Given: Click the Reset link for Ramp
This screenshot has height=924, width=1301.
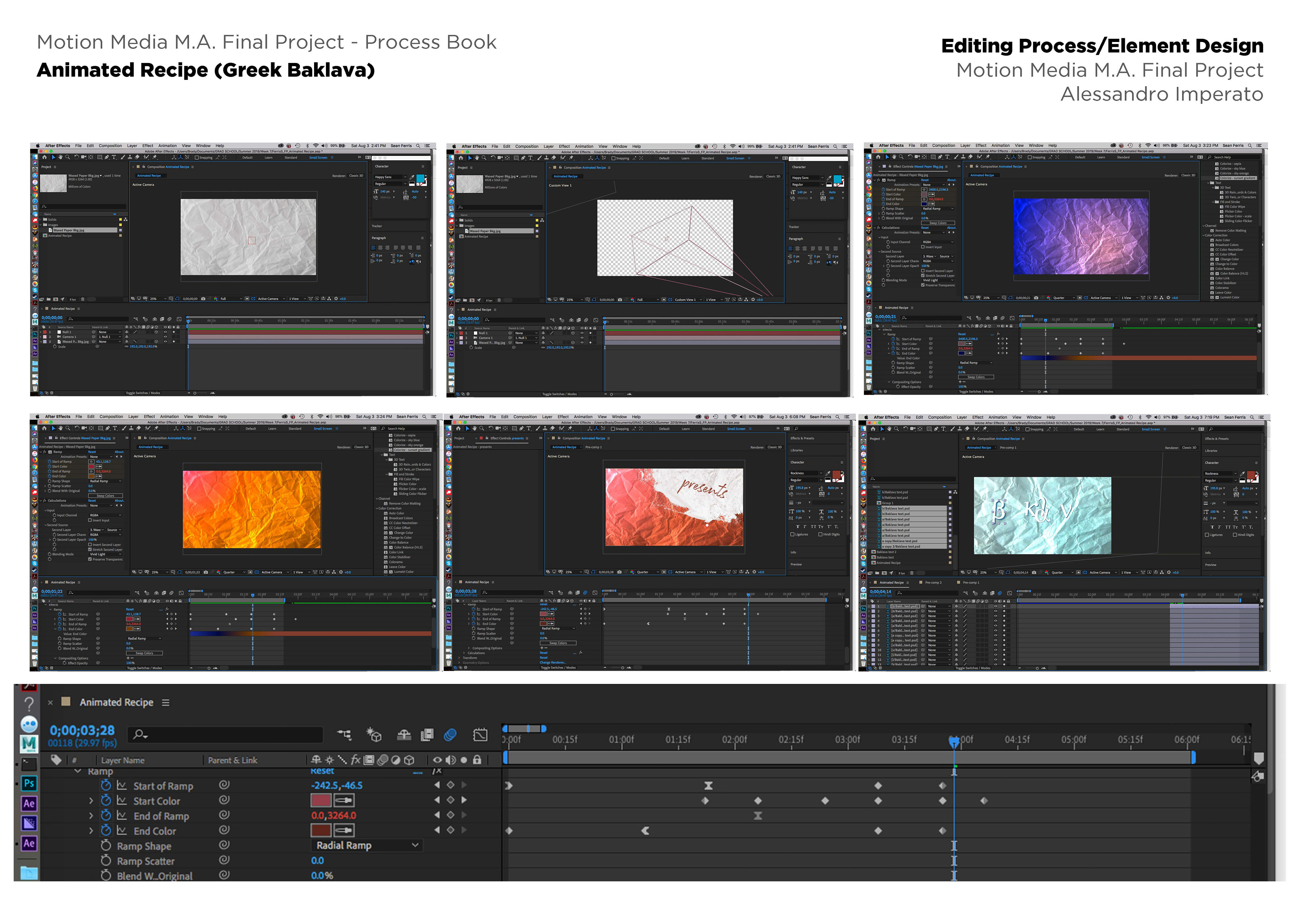Looking at the screenshot, I should 322,771.
